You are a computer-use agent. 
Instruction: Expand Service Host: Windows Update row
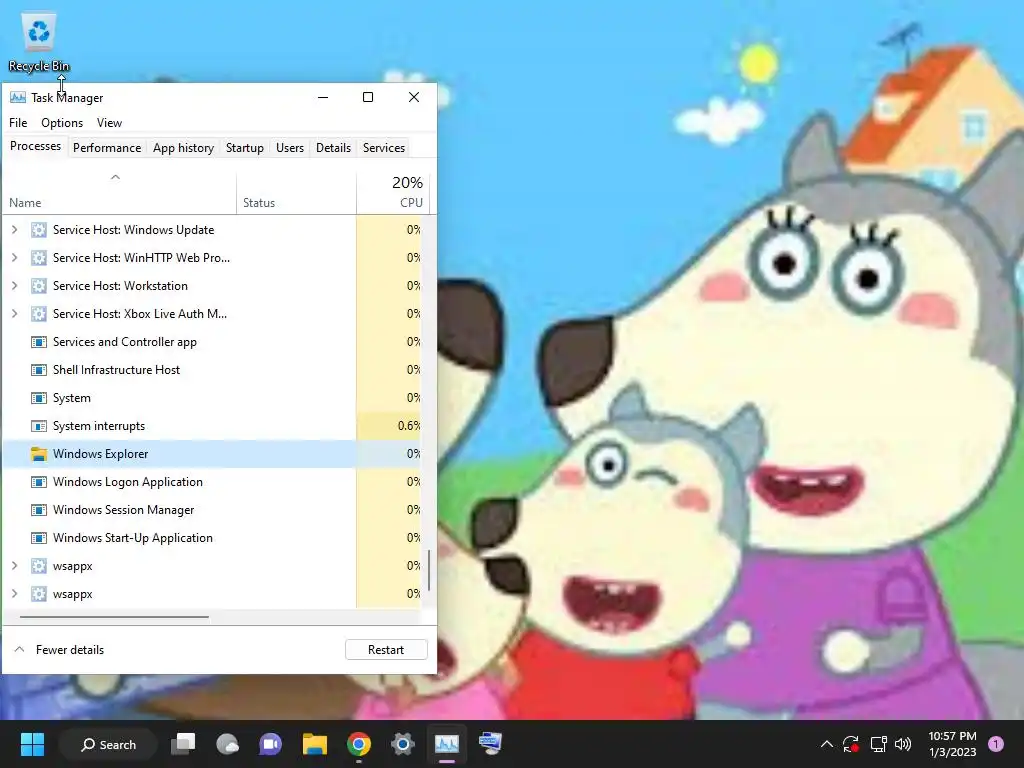pos(14,230)
